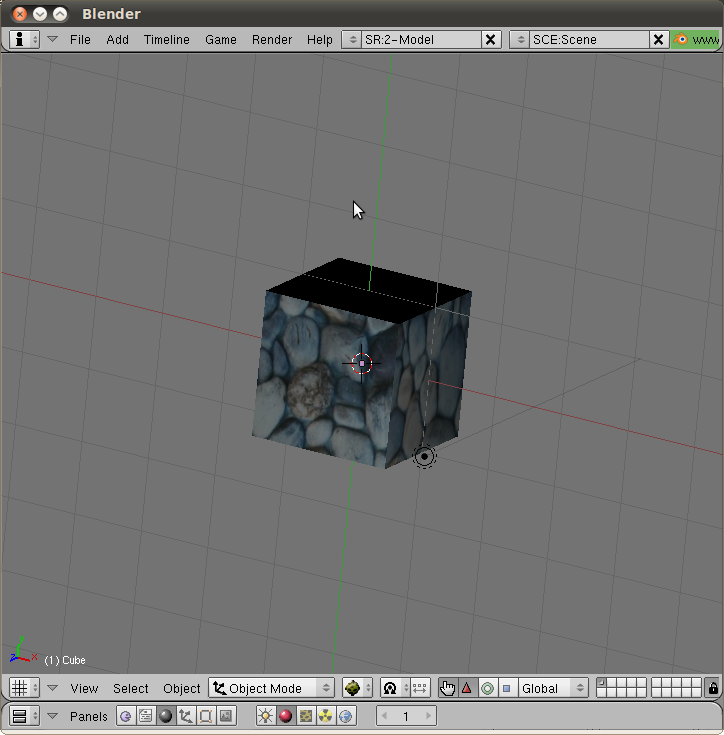Image resolution: width=724 pixels, height=735 pixels.
Task: Enable the translate manipulator red triangle
Action: (x=466, y=688)
